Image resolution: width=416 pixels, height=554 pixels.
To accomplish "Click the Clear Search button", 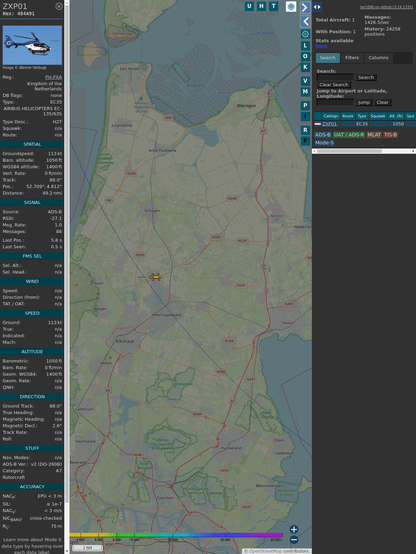I will (334, 85).
